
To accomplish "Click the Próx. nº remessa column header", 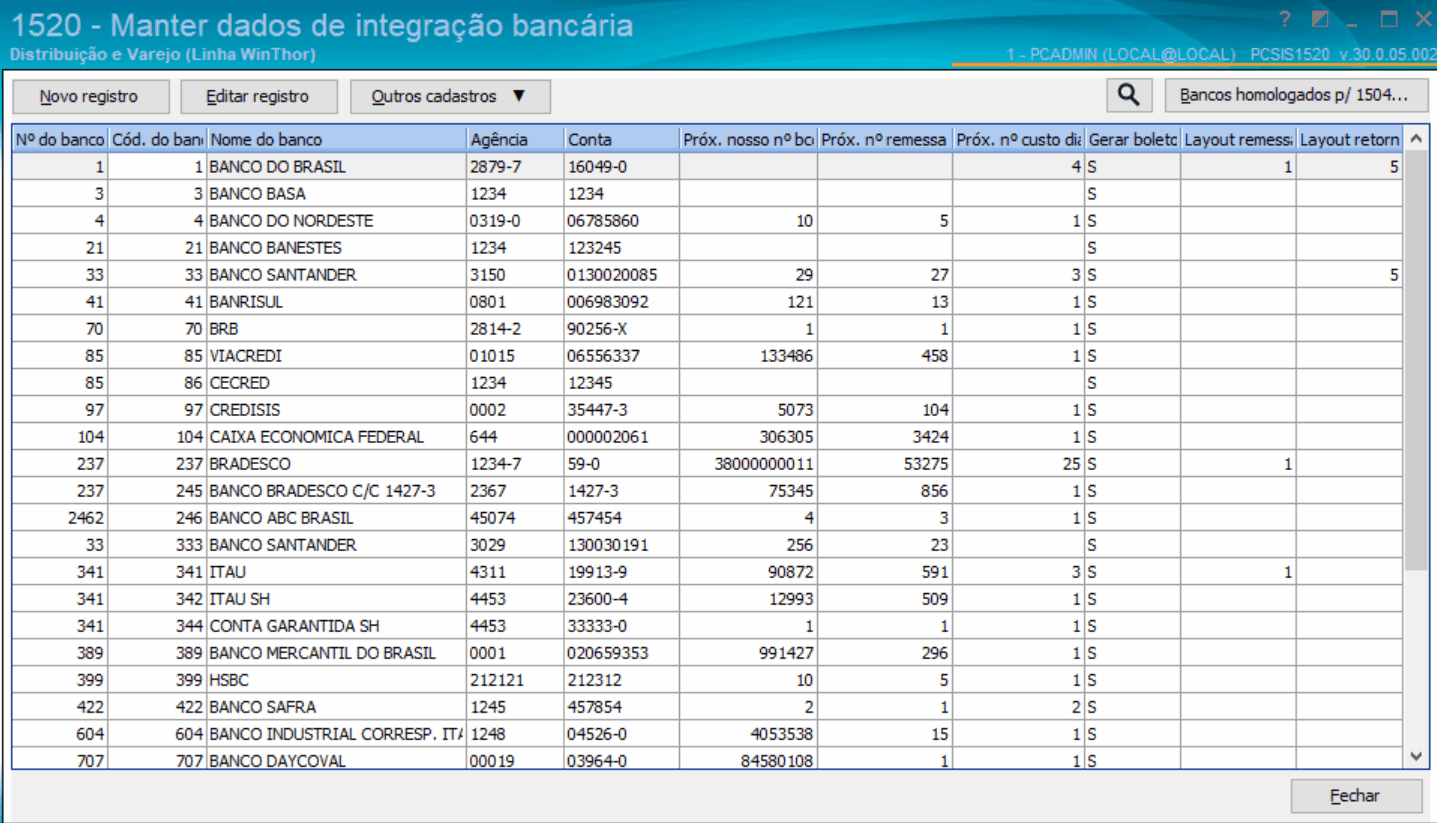I will (885, 139).
